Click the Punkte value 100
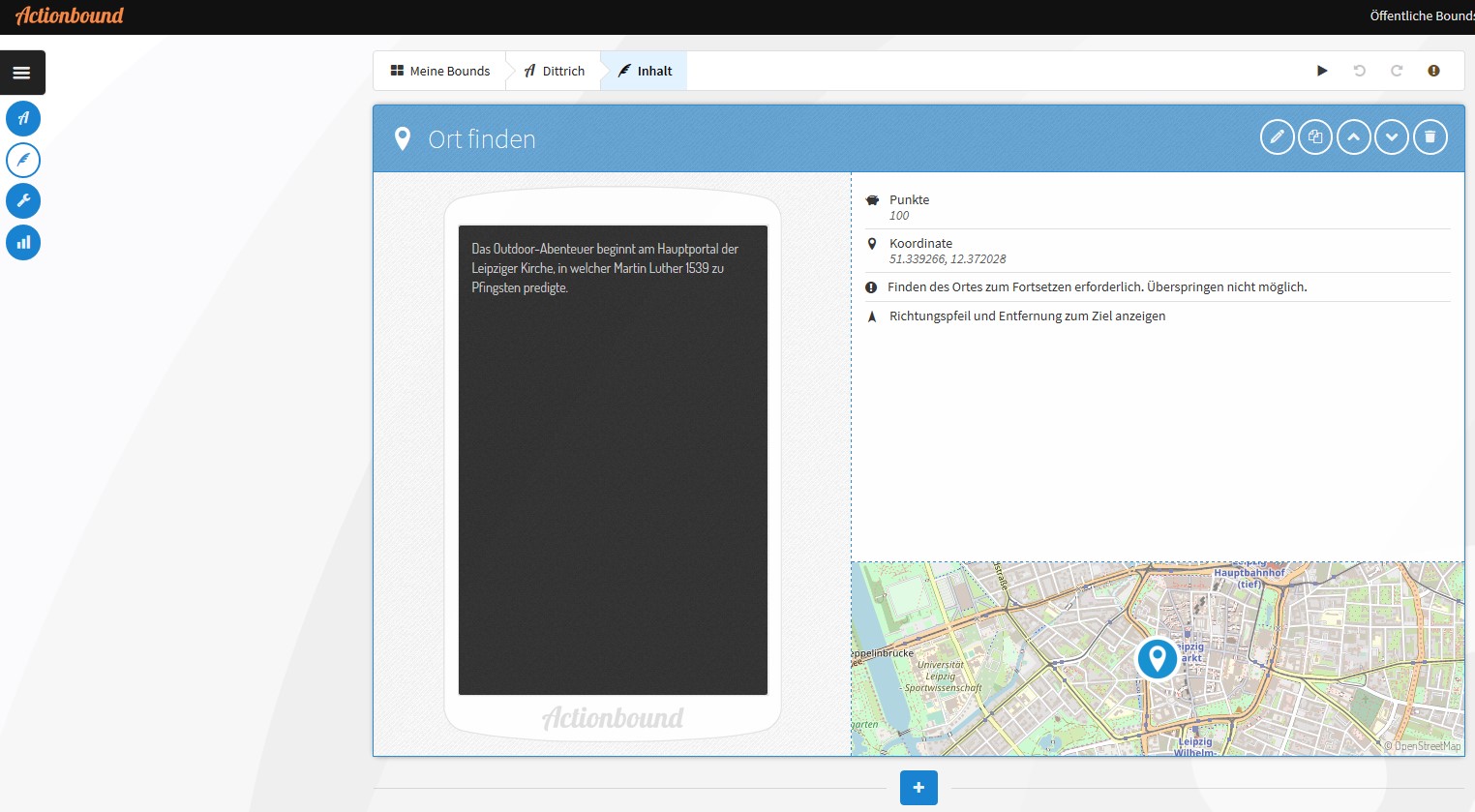The height and width of the screenshot is (812, 1475). [899, 216]
